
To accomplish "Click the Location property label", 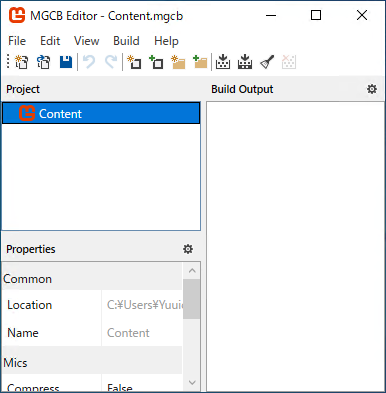I will (x=30, y=305).
